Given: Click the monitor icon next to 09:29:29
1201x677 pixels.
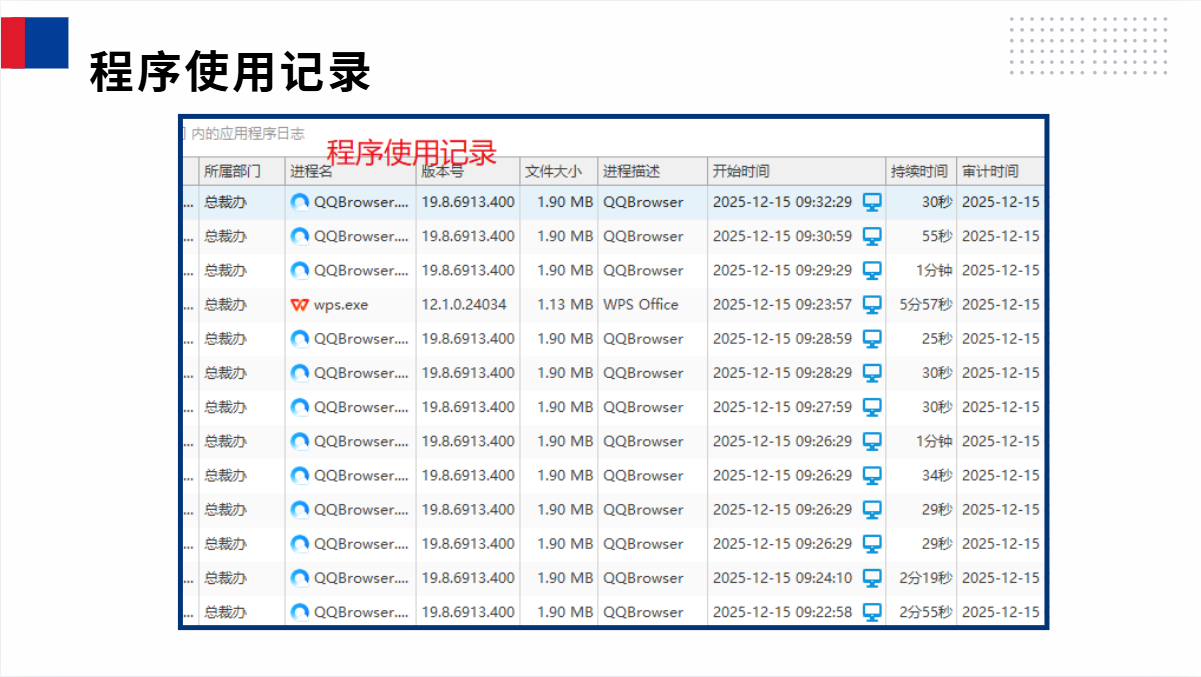Looking at the screenshot, I should tap(872, 271).
